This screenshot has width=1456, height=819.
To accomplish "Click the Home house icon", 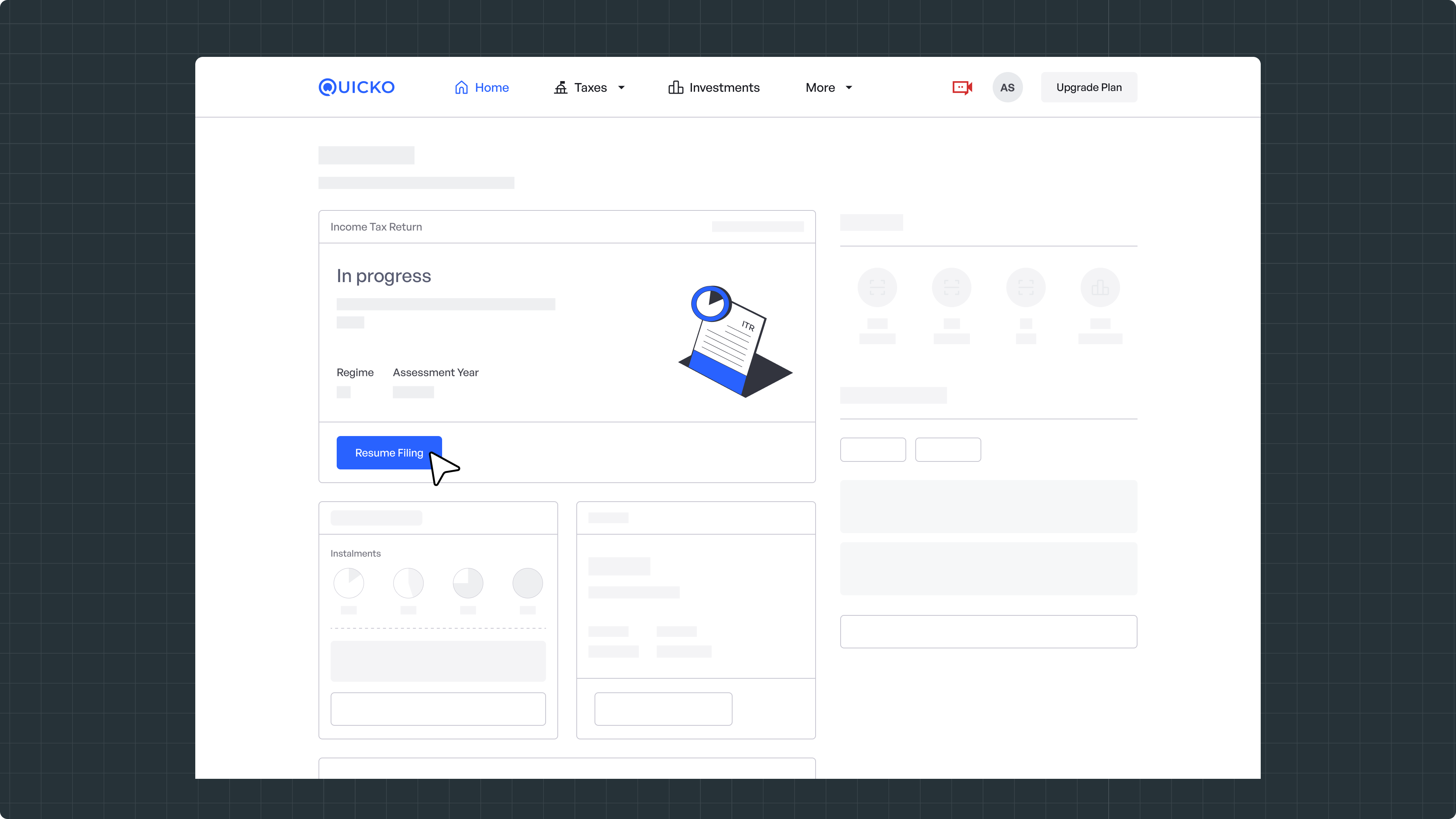I will click(x=461, y=88).
